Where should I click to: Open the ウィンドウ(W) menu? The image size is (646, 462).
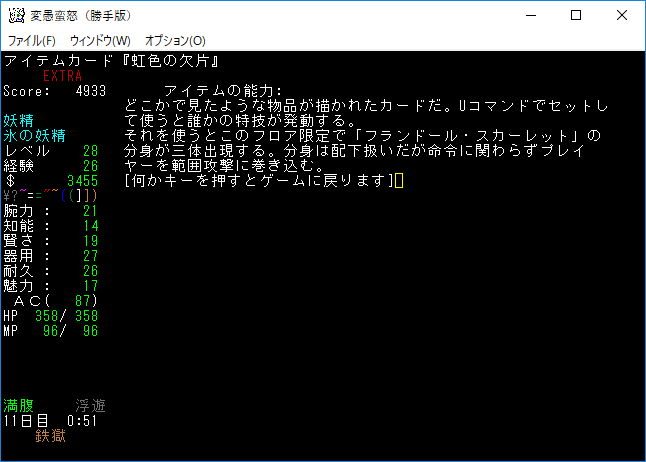[x=99, y=40]
